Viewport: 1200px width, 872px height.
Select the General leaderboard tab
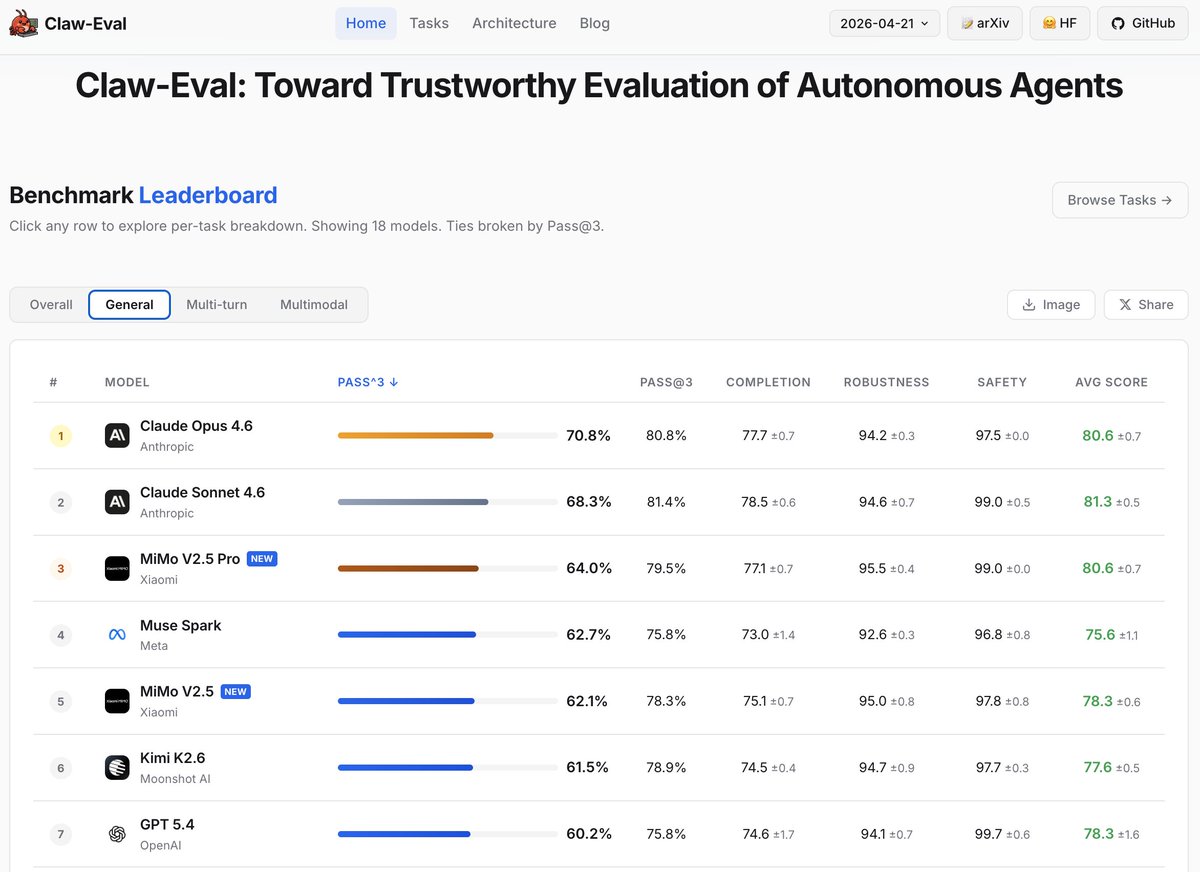129,305
